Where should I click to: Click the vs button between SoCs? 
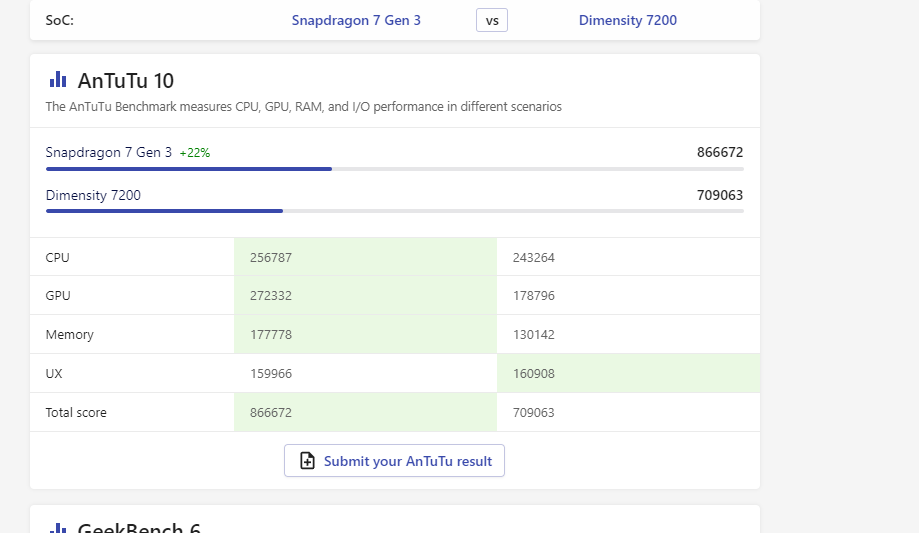492,21
